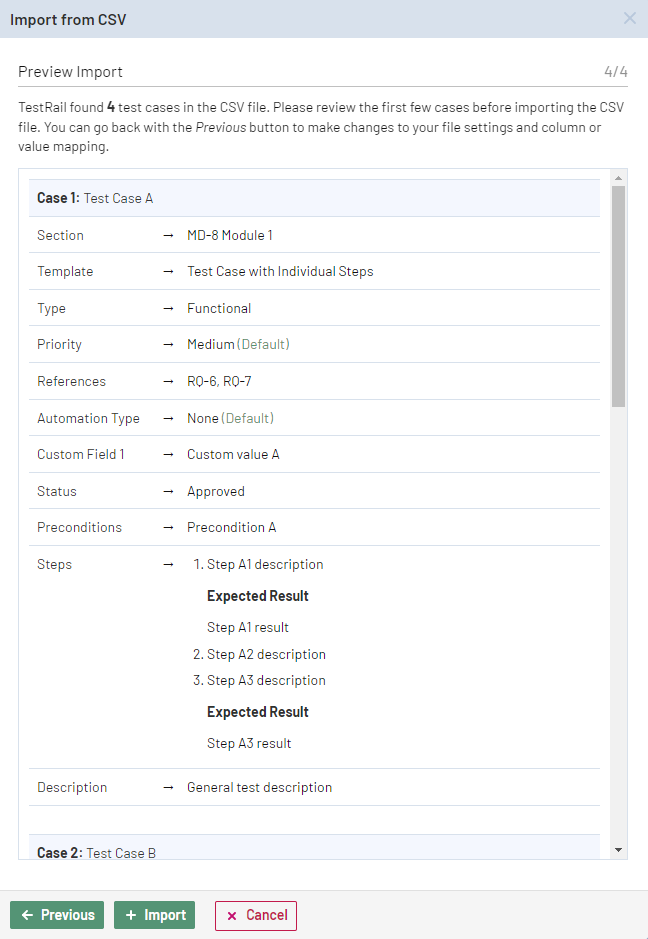Click the Import button
Viewport: 648px width, 939px height.
click(x=154, y=915)
